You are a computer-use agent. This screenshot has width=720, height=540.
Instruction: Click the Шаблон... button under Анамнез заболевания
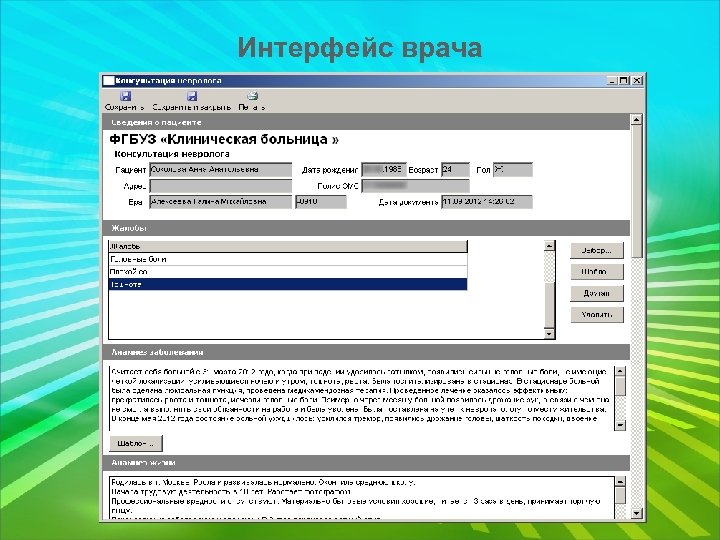click(x=136, y=444)
